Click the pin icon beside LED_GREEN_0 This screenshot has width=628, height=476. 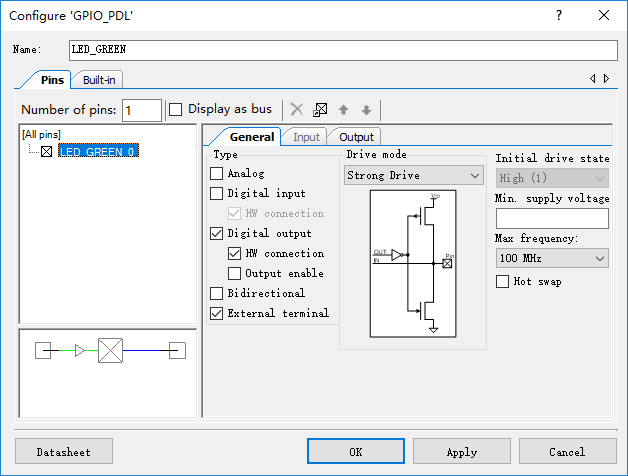click(46, 151)
